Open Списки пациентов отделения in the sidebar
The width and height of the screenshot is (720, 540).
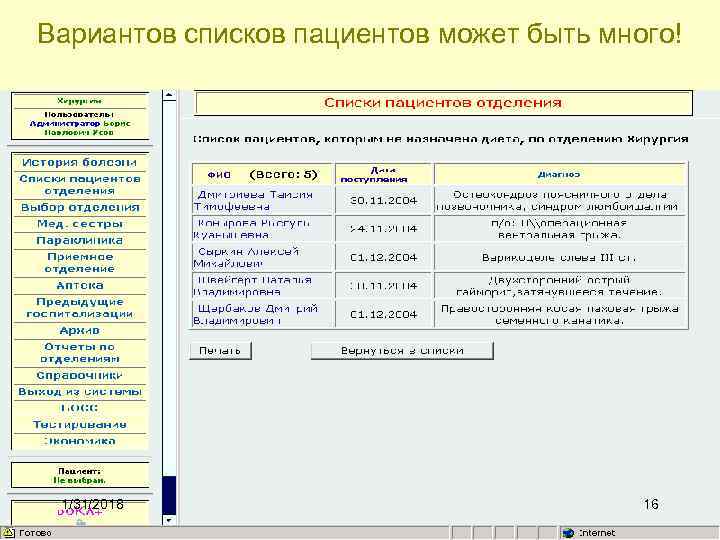coord(79,185)
